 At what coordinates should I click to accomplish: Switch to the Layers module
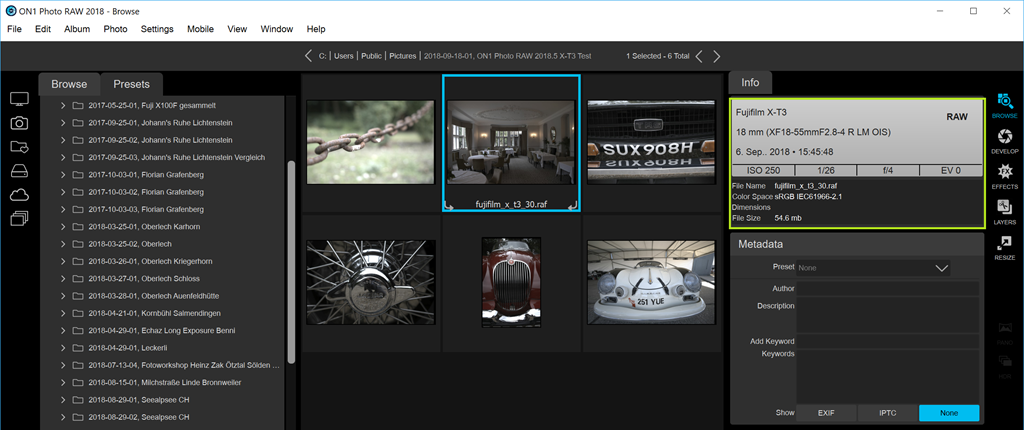tap(1004, 211)
